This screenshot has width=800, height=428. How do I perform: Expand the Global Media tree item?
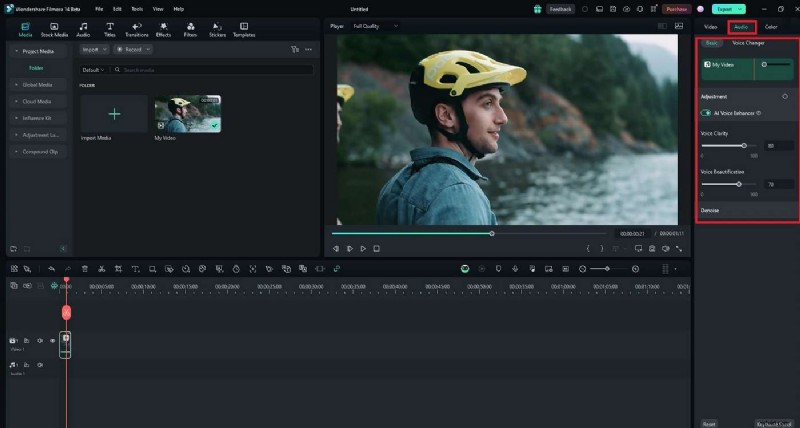[x=35, y=84]
